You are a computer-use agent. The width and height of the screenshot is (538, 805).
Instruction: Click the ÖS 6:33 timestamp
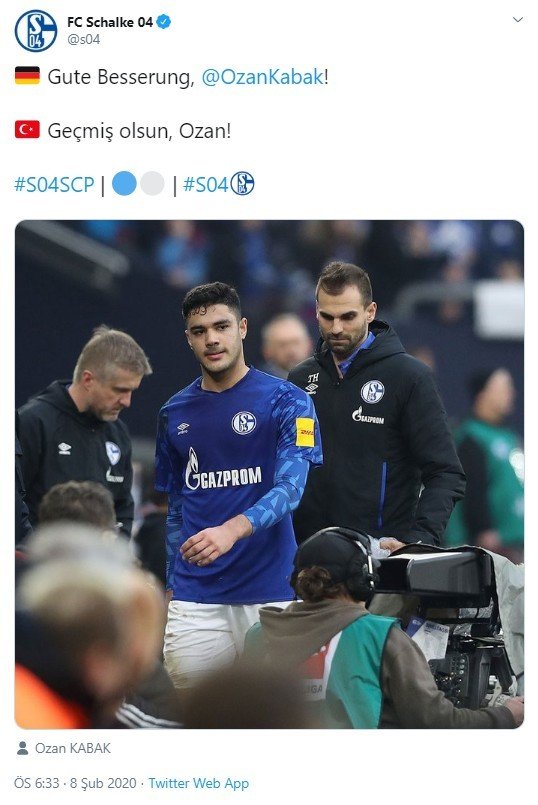[36, 783]
